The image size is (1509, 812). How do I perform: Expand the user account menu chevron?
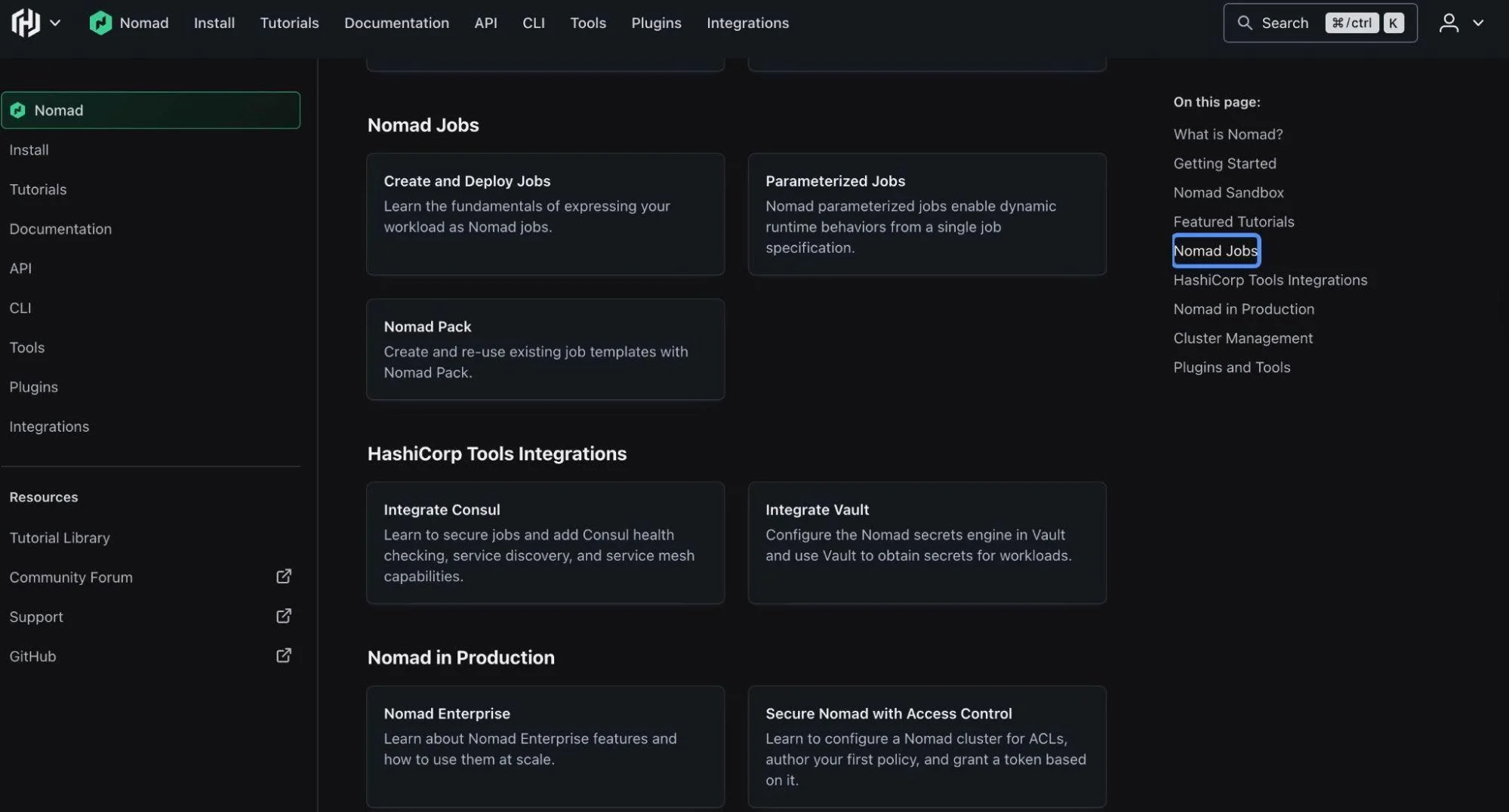click(x=1478, y=23)
